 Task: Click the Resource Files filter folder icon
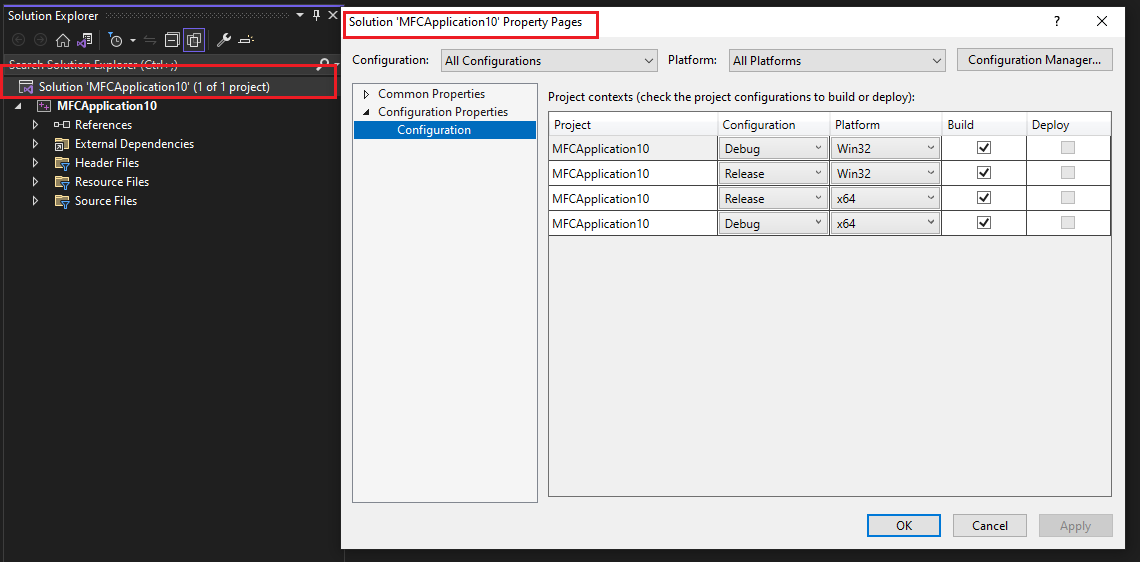(62, 182)
